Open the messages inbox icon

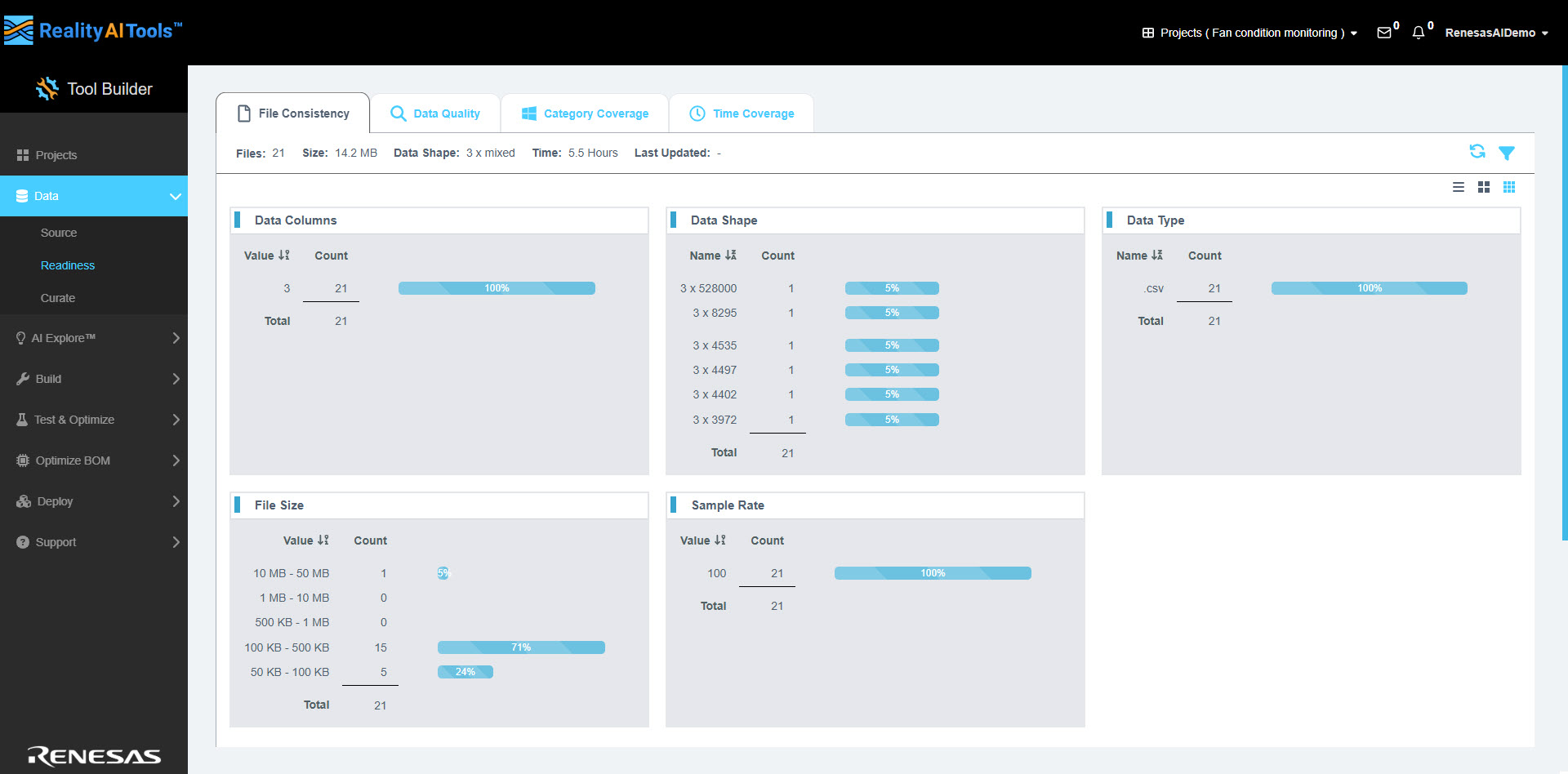[x=1384, y=33]
